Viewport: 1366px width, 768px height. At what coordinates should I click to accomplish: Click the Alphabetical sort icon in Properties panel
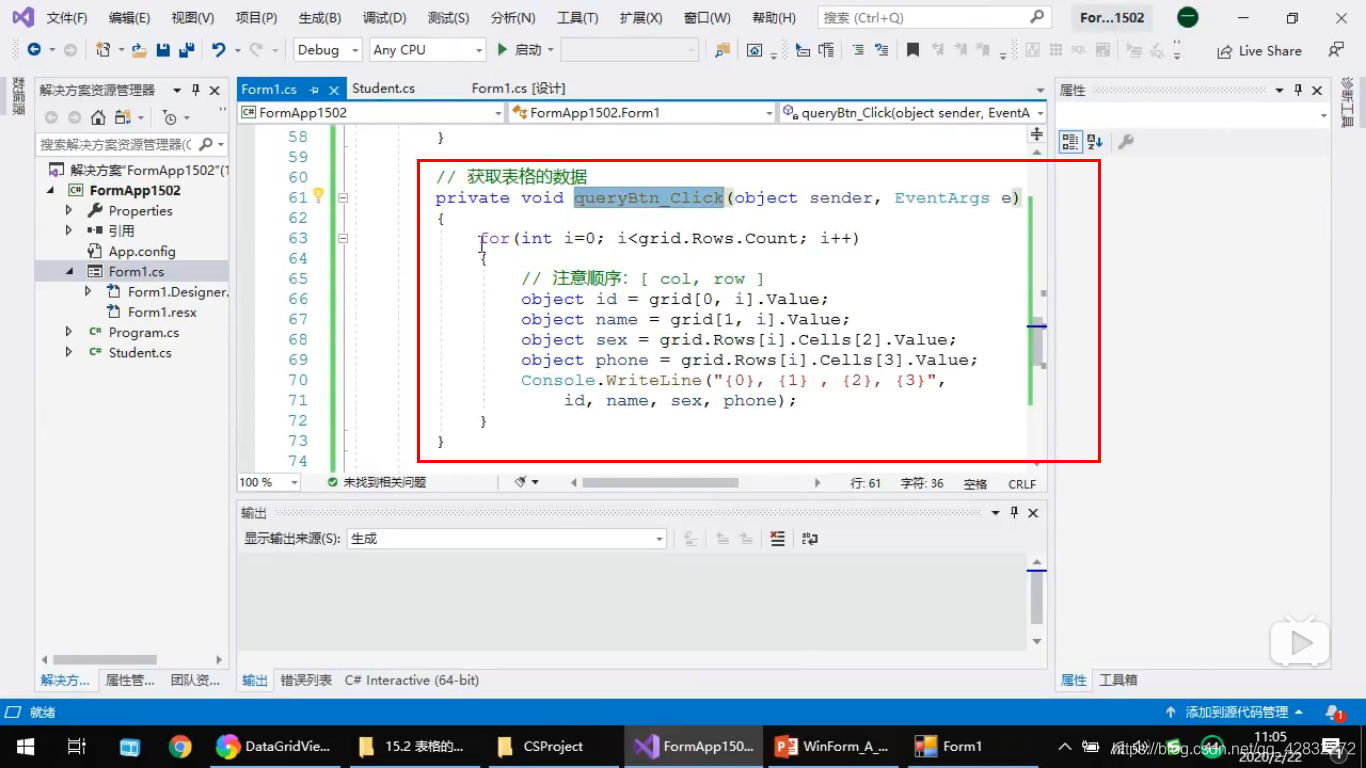coord(1095,142)
